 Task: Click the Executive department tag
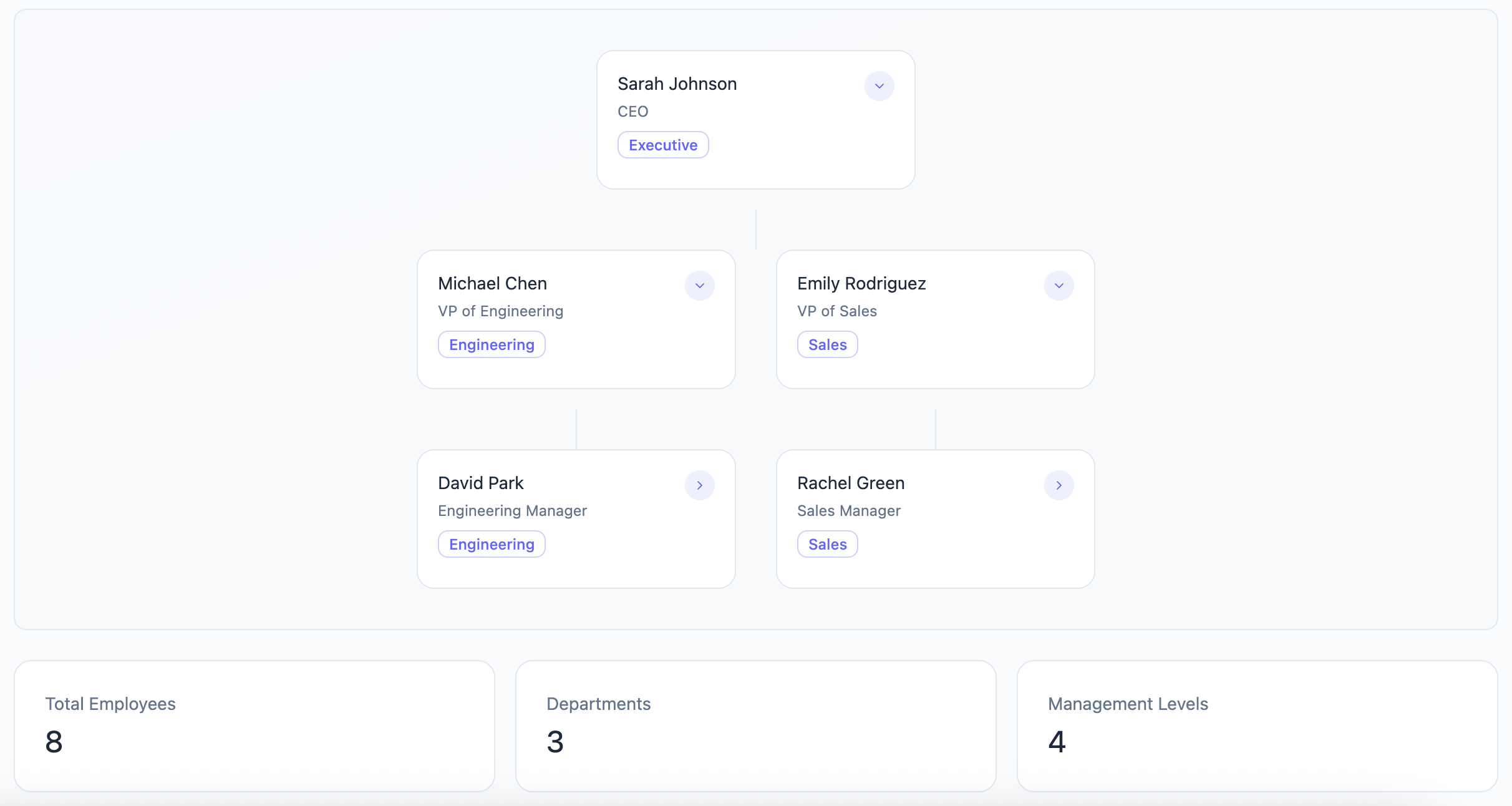tap(663, 145)
